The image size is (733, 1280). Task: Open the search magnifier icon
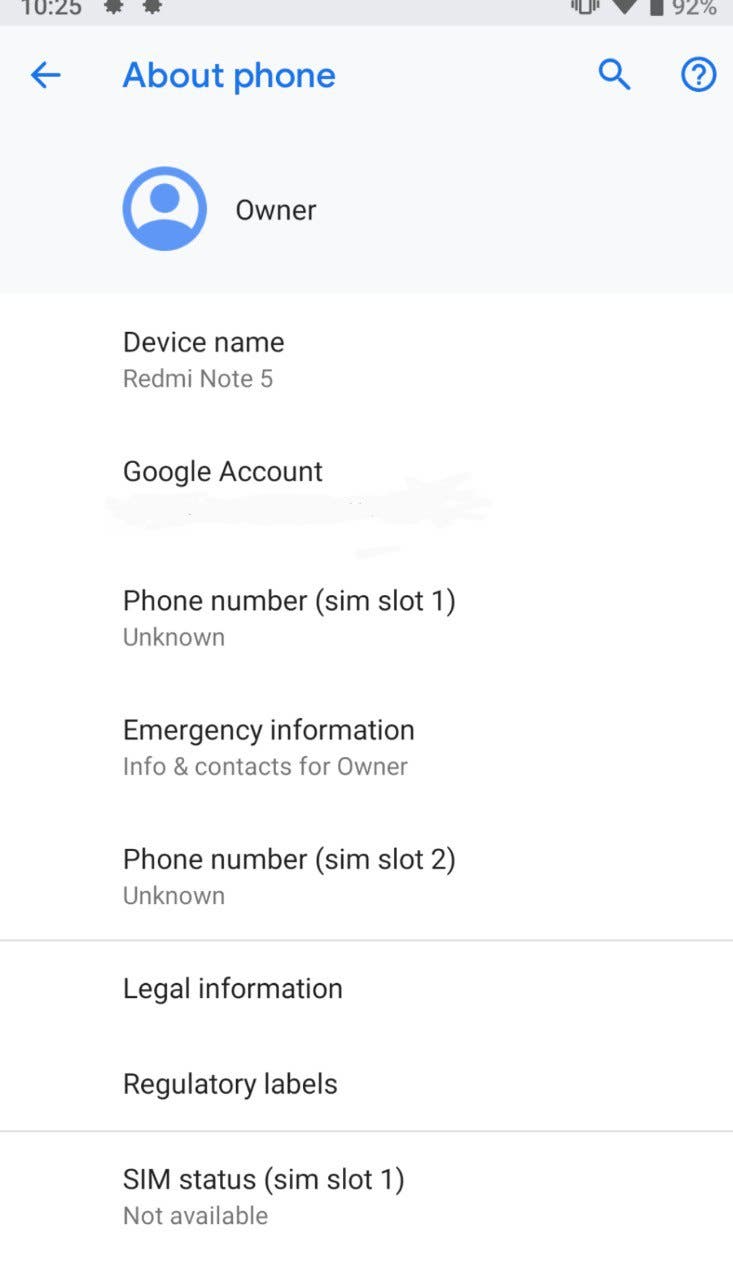pos(614,74)
